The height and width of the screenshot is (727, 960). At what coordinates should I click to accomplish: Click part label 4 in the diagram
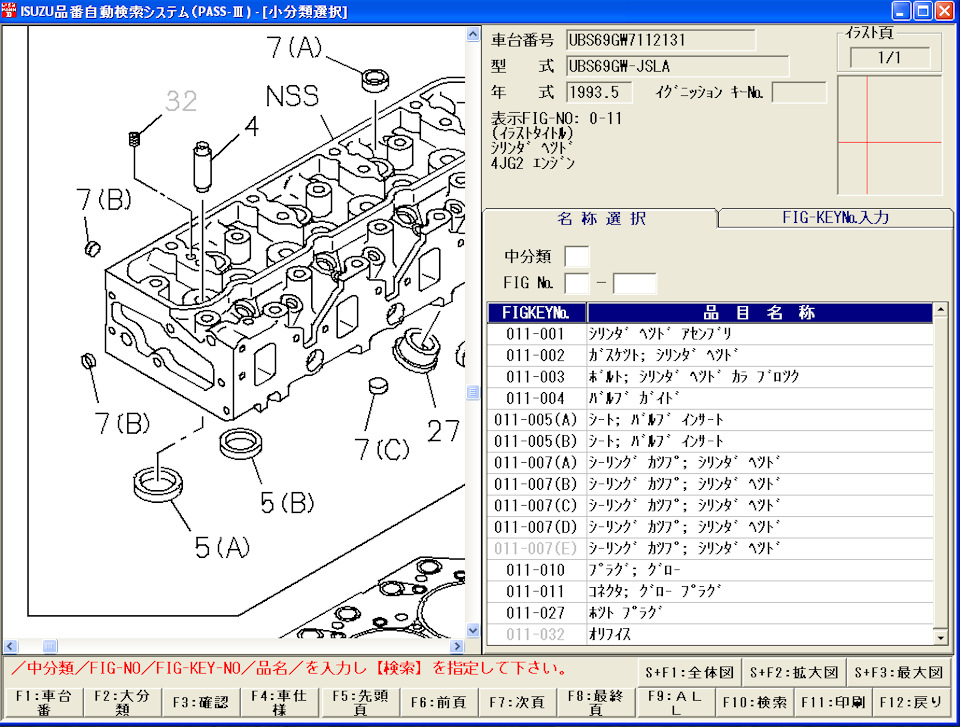click(252, 127)
